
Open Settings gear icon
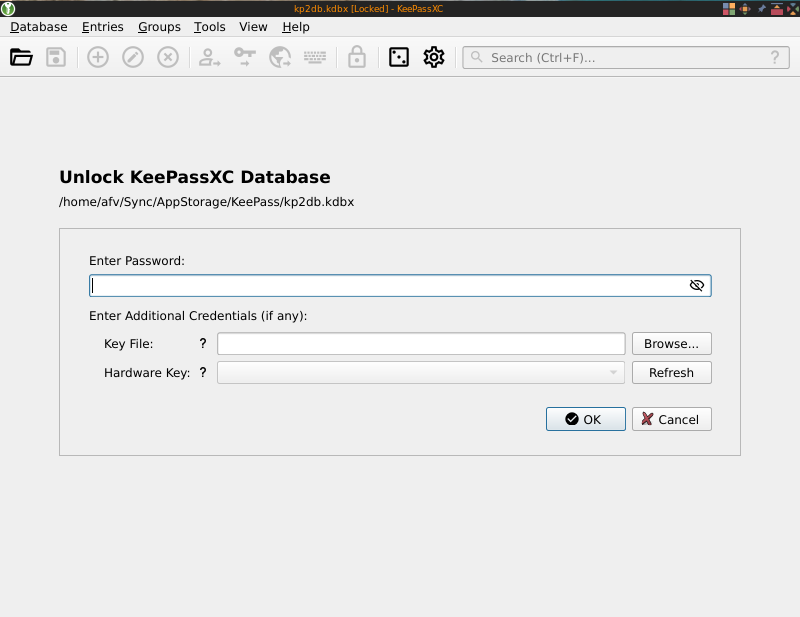(x=434, y=57)
